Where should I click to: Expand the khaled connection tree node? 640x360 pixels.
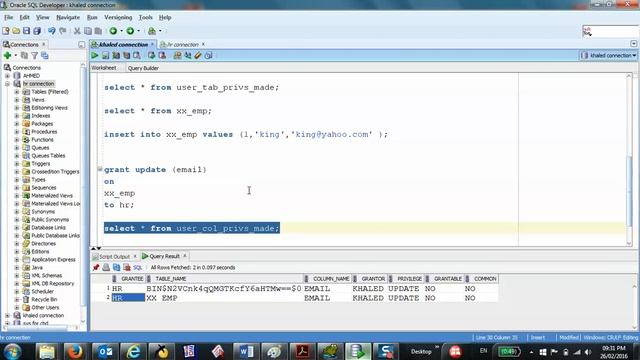click(x=7, y=316)
